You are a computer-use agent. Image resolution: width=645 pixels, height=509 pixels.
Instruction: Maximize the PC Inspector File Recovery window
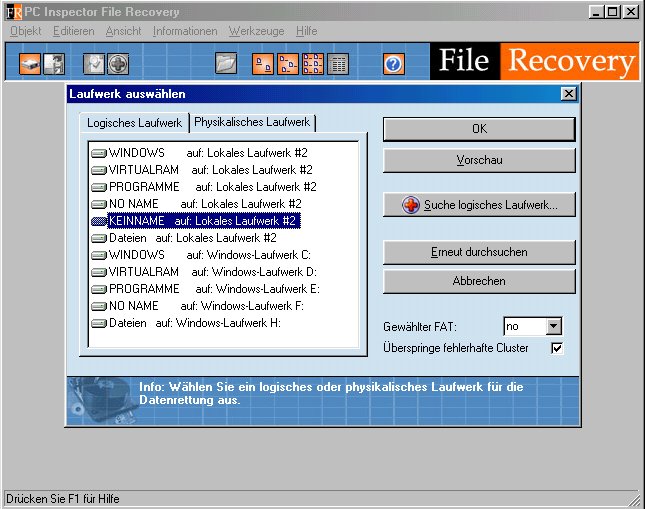coord(613,12)
